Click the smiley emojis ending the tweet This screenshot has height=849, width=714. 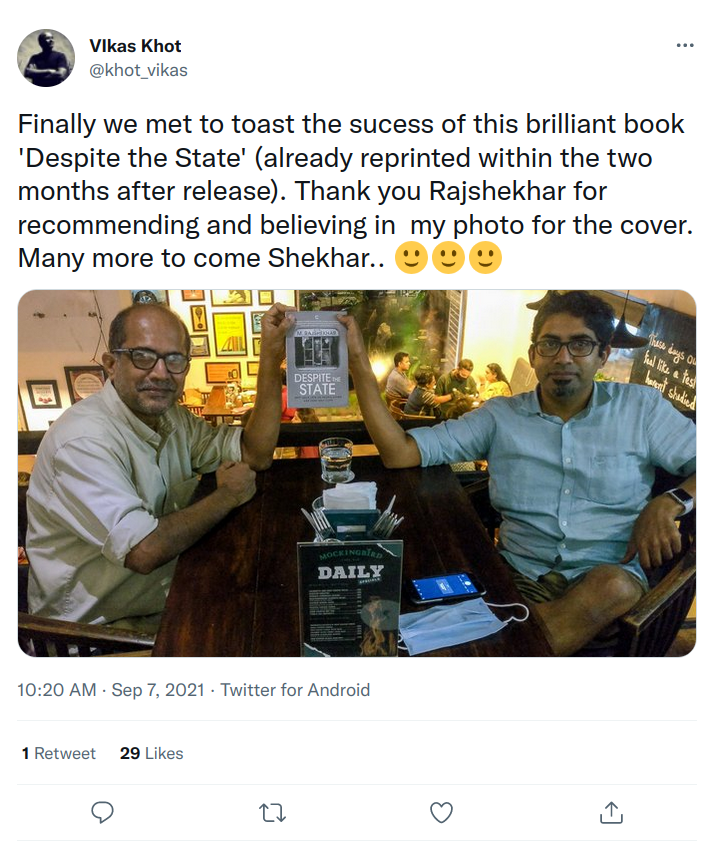(449, 258)
